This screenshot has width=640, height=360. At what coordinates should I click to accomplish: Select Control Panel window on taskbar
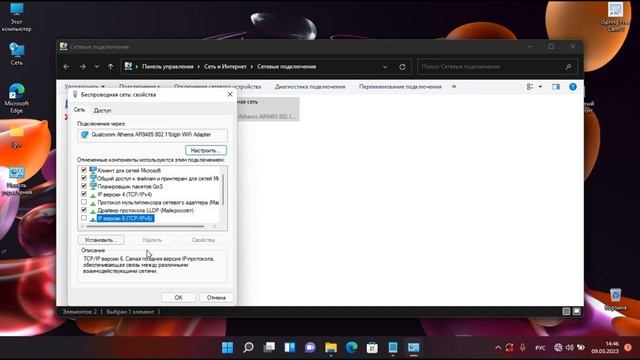pyautogui.click(x=413, y=347)
